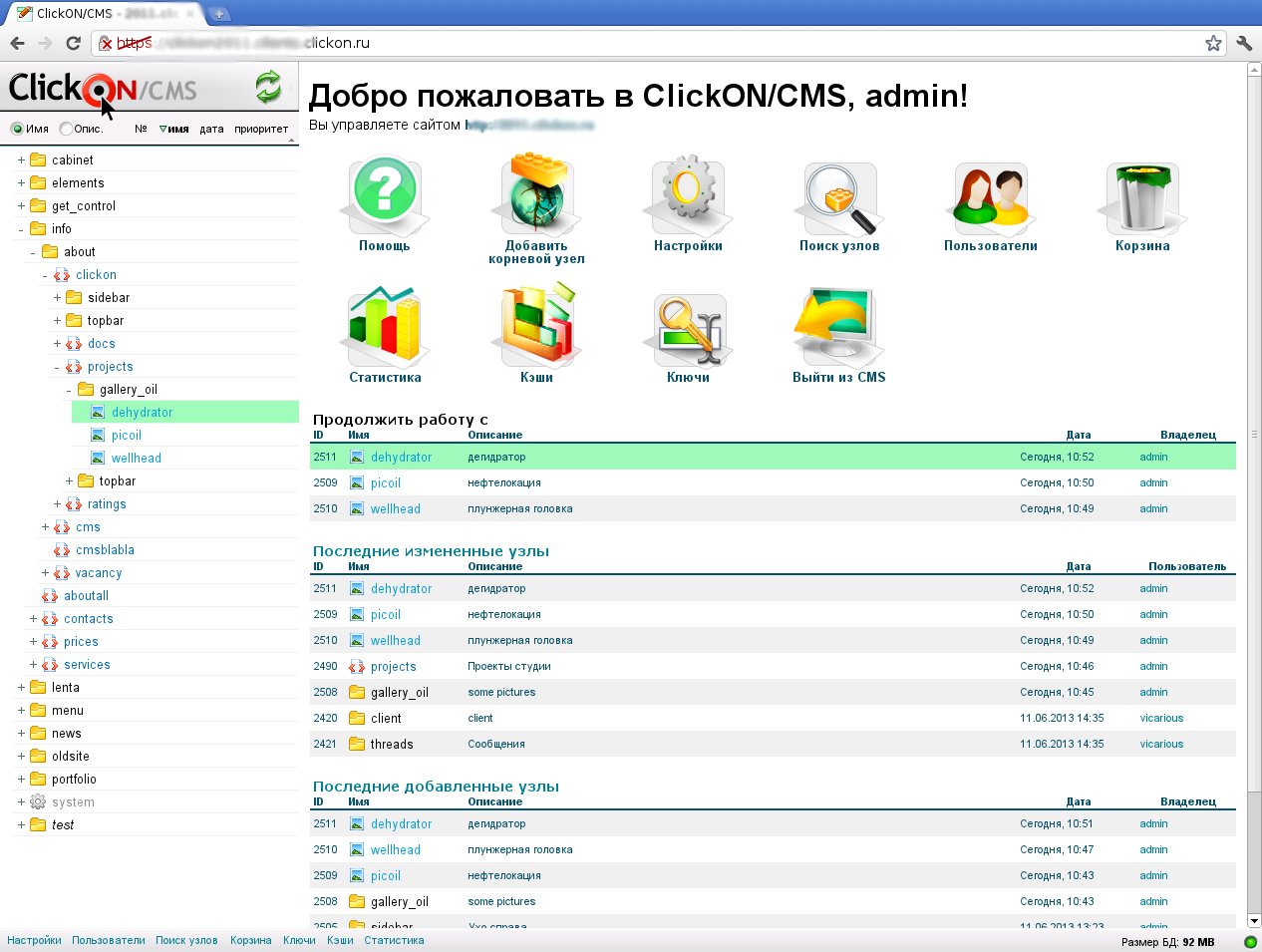Click the node icon beside cmsblabla
This screenshot has height=952, width=1262.
[62, 549]
